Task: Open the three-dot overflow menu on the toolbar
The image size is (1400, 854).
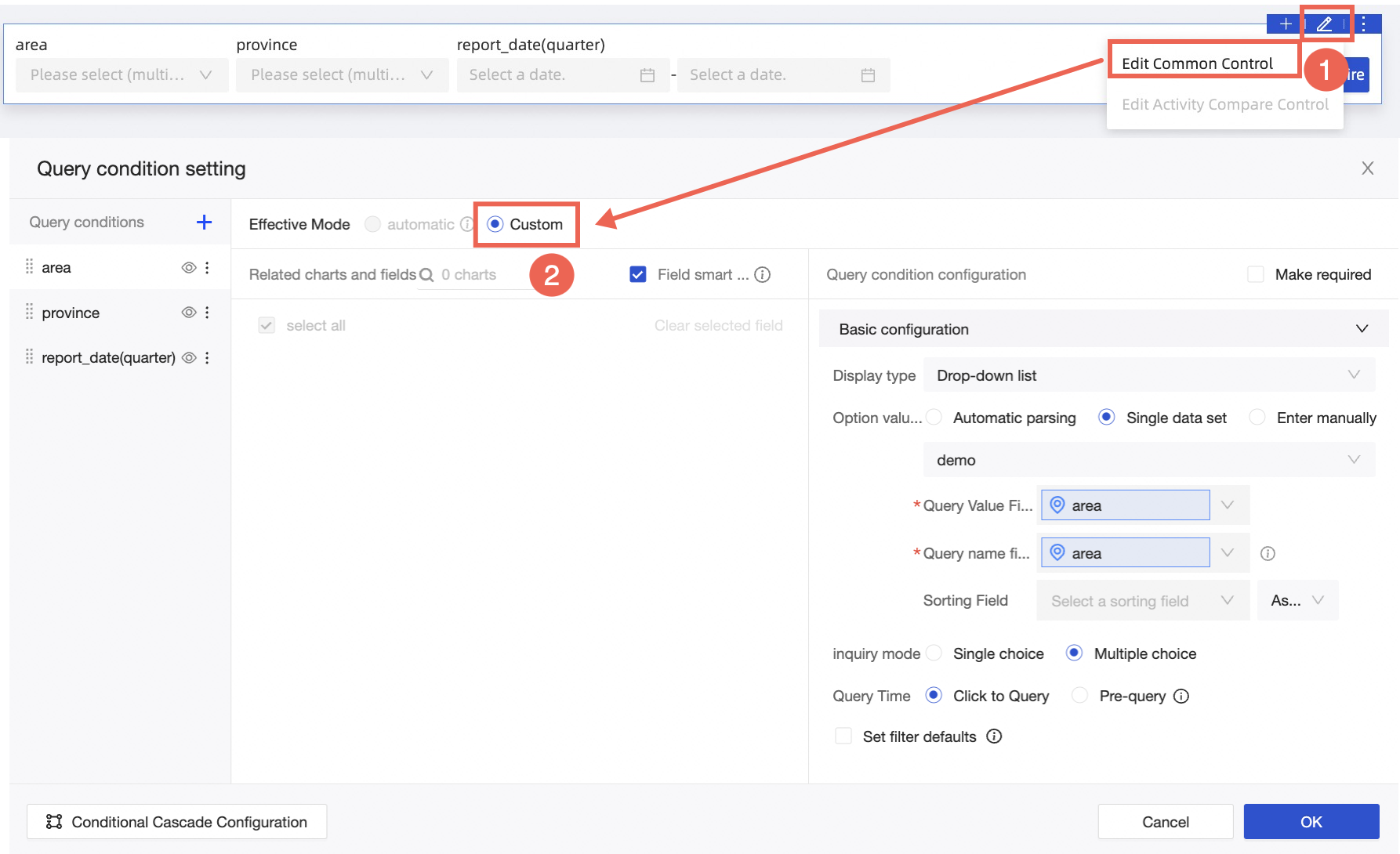Action: click(1365, 24)
